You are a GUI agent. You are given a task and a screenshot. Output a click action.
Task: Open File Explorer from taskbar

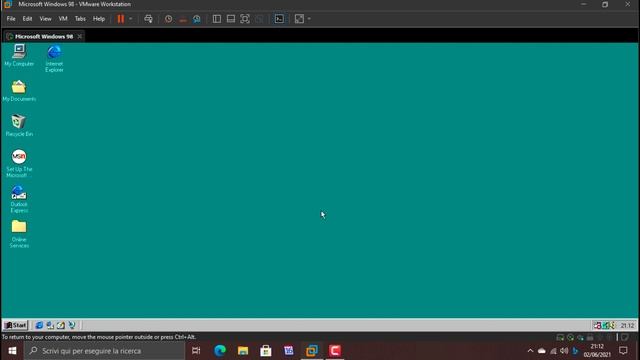point(243,351)
